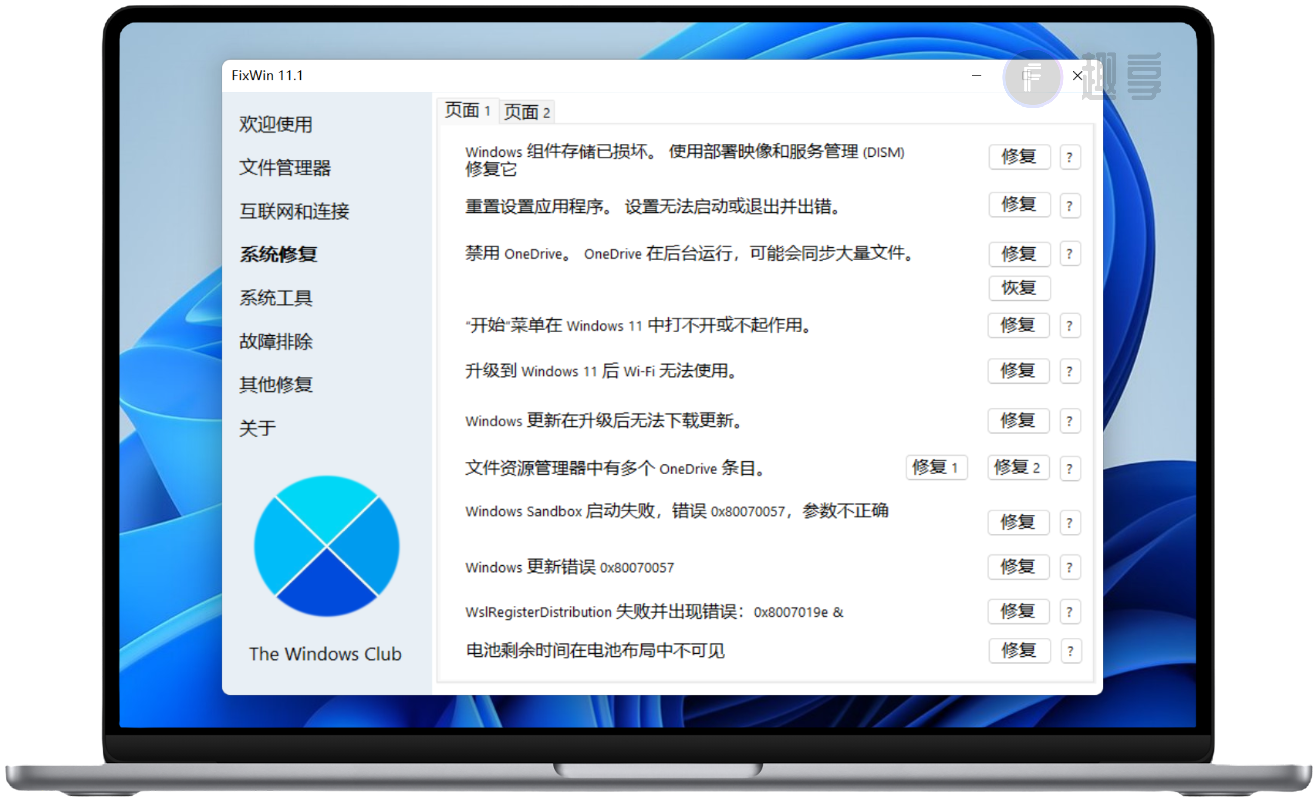Click 修复 for Windows 更新无法下载更新
Image resolution: width=1316 pixels, height=802 pixels.
tap(1019, 421)
